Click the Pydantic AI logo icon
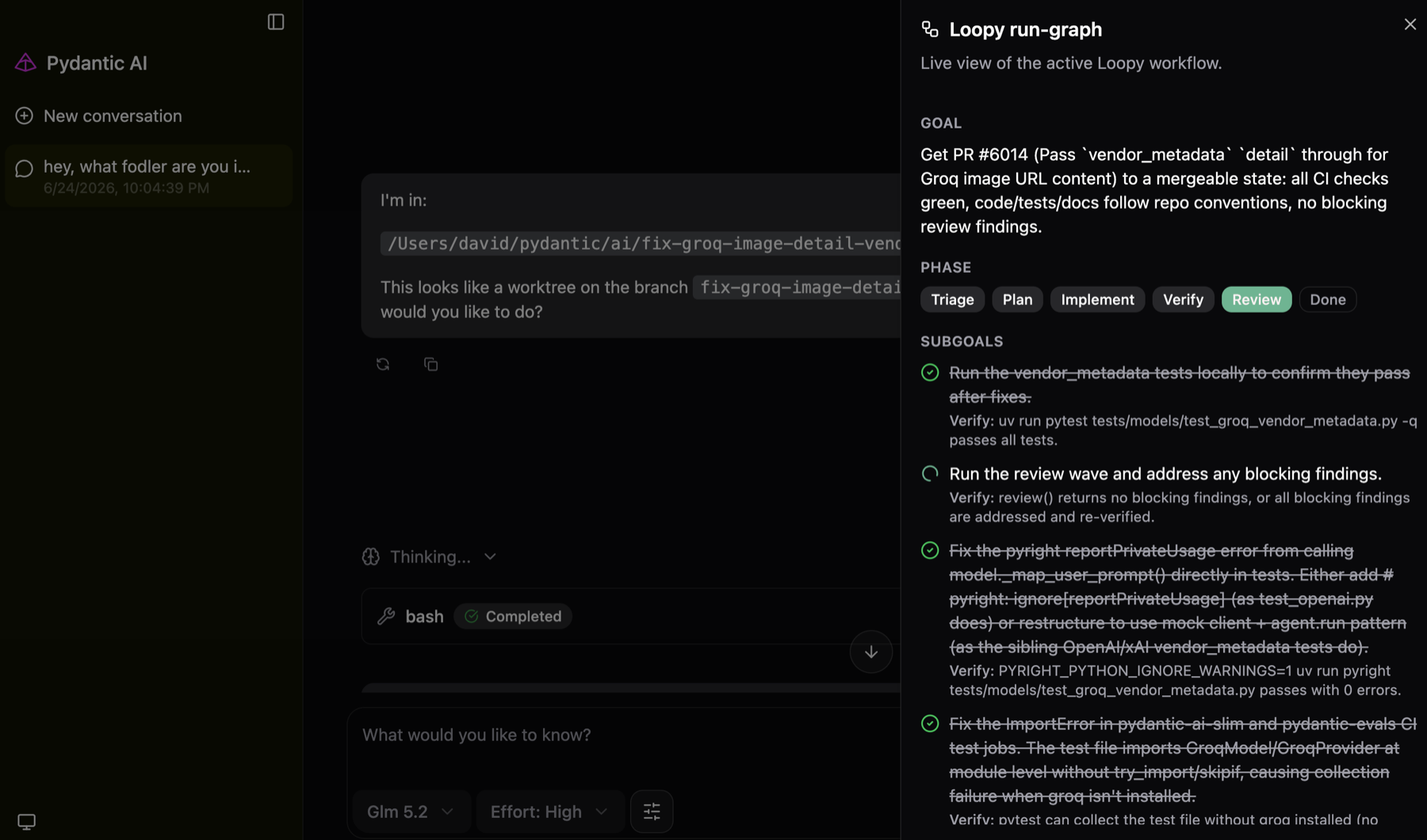1427x840 pixels. (x=25, y=63)
